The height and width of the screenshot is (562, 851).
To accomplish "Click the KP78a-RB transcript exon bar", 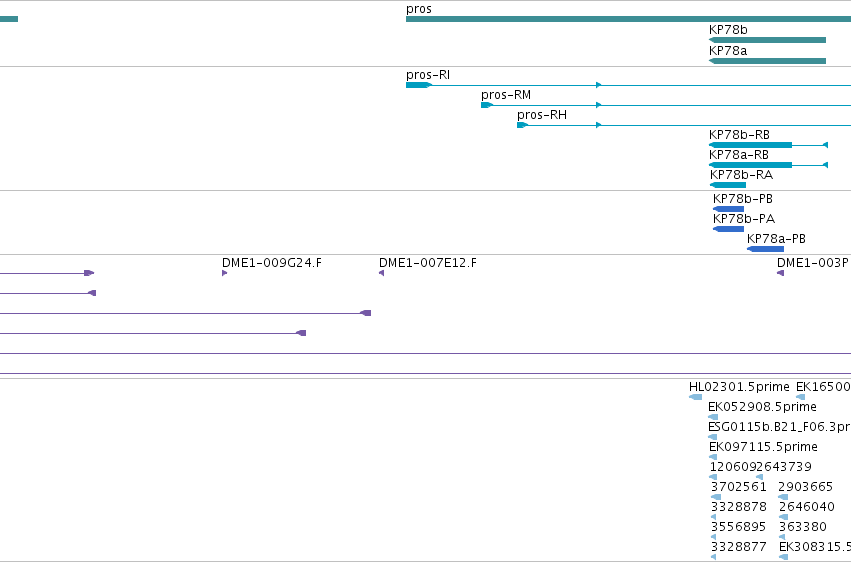I will [x=750, y=165].
